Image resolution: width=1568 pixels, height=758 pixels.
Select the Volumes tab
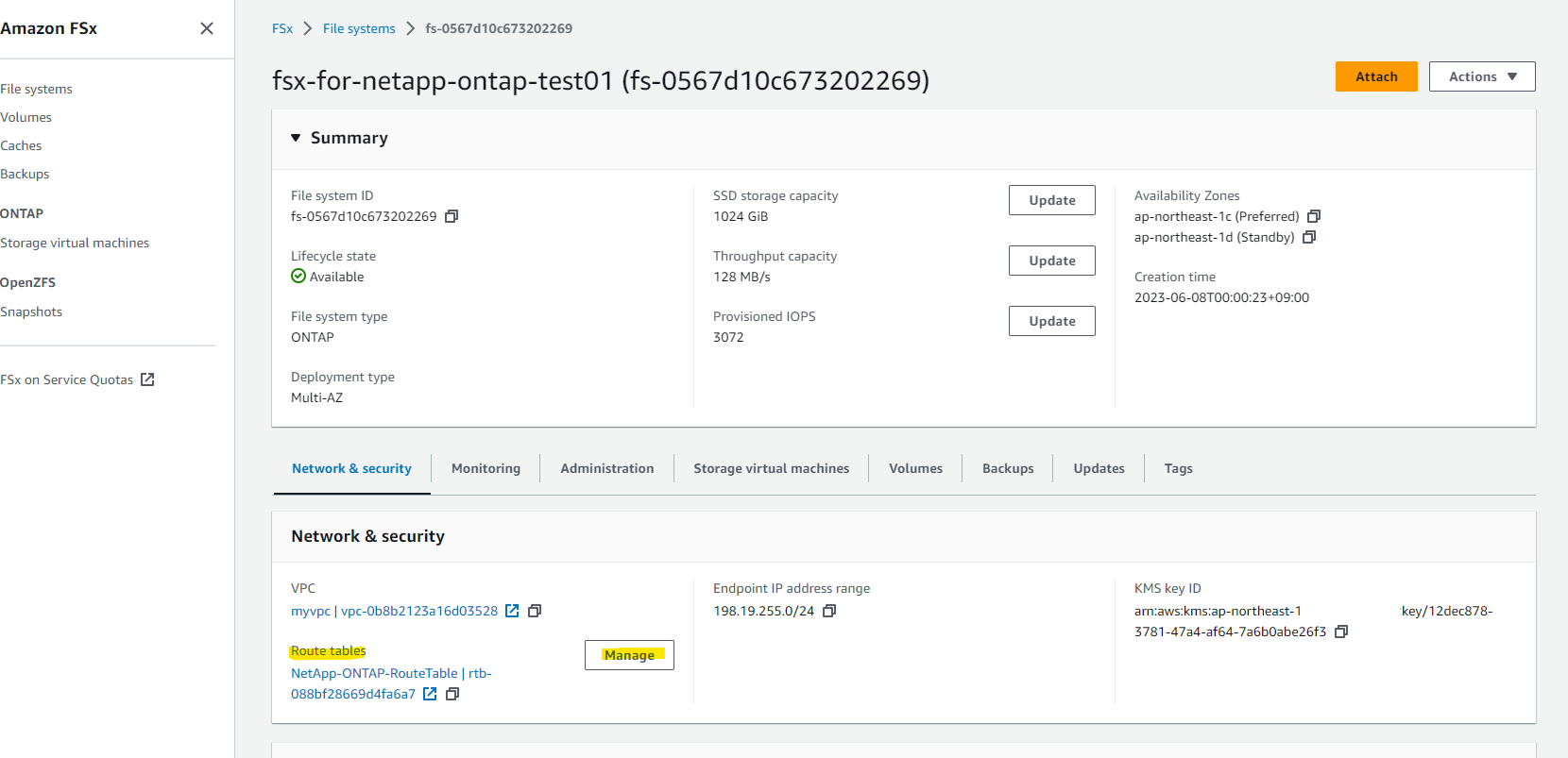(915, 468)
